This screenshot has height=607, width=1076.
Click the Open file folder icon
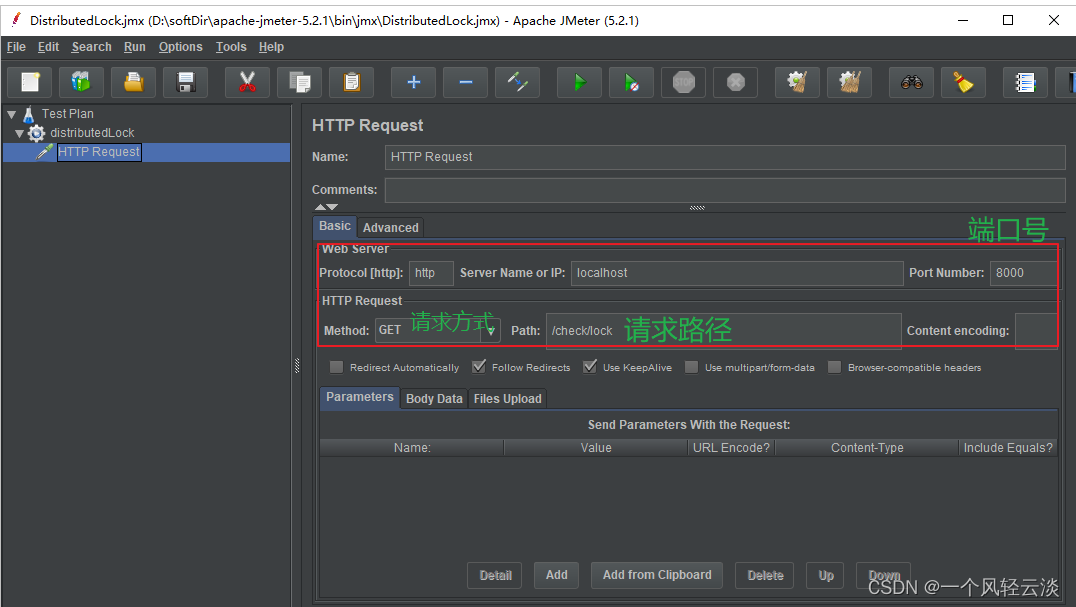(133, 83)
